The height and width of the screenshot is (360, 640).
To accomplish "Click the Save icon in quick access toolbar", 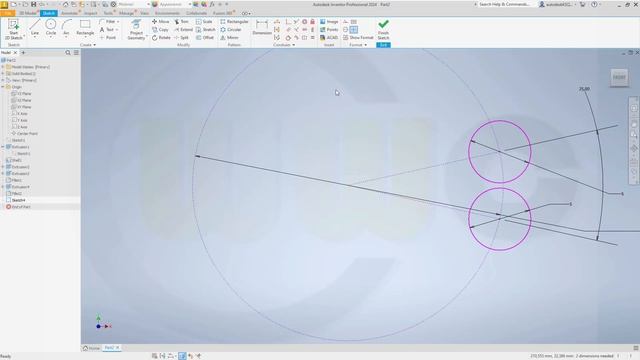I will pos(33,4).
